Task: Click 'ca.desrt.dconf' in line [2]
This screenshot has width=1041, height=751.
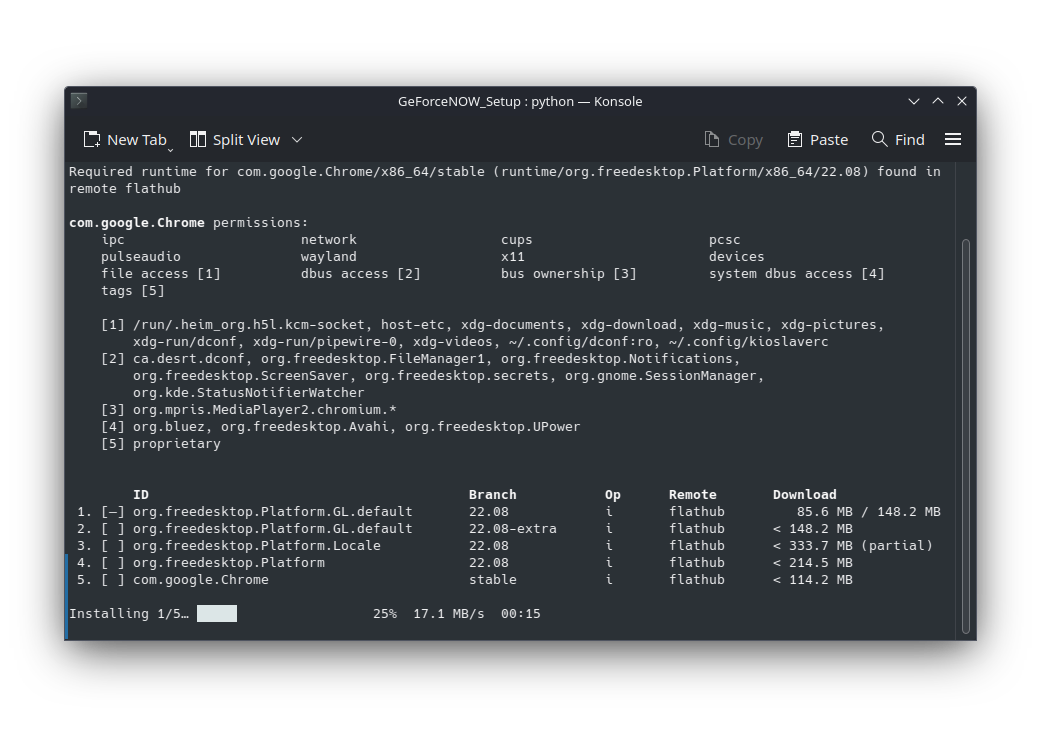Action: click(189, 359)
